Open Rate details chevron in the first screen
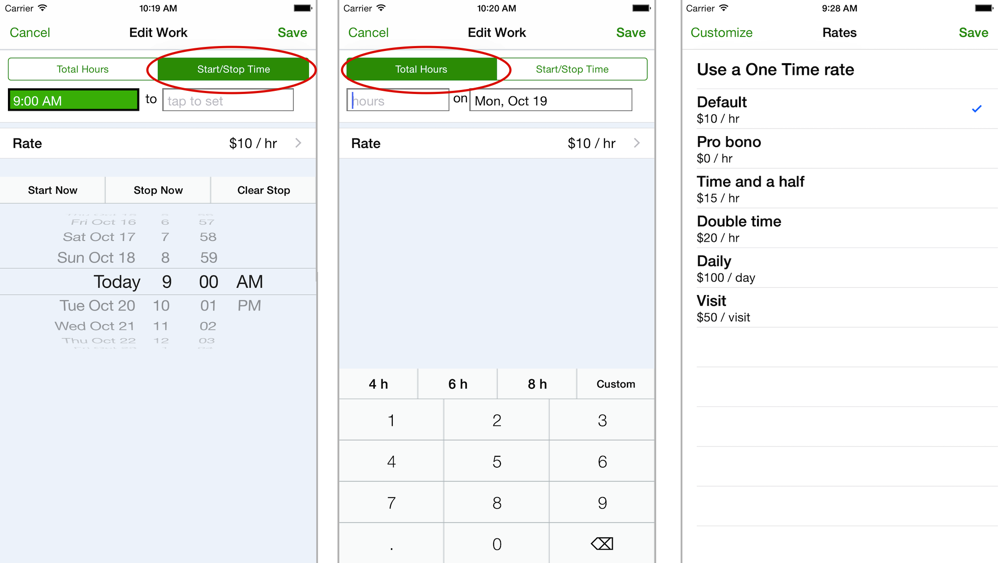This screenshot has height=563, width=1000. pos(298,143)
